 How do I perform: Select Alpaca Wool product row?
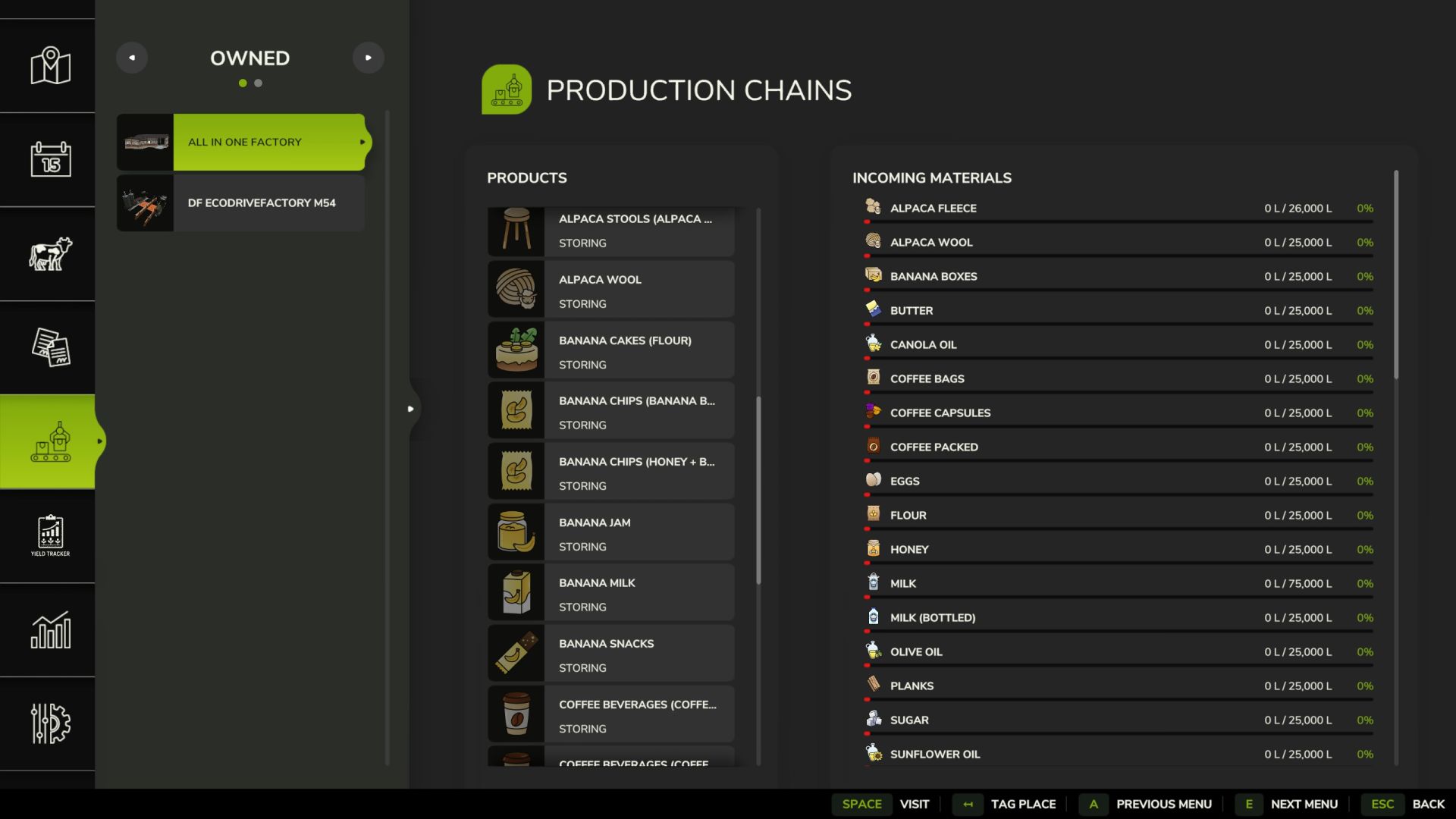pos(610,289)
